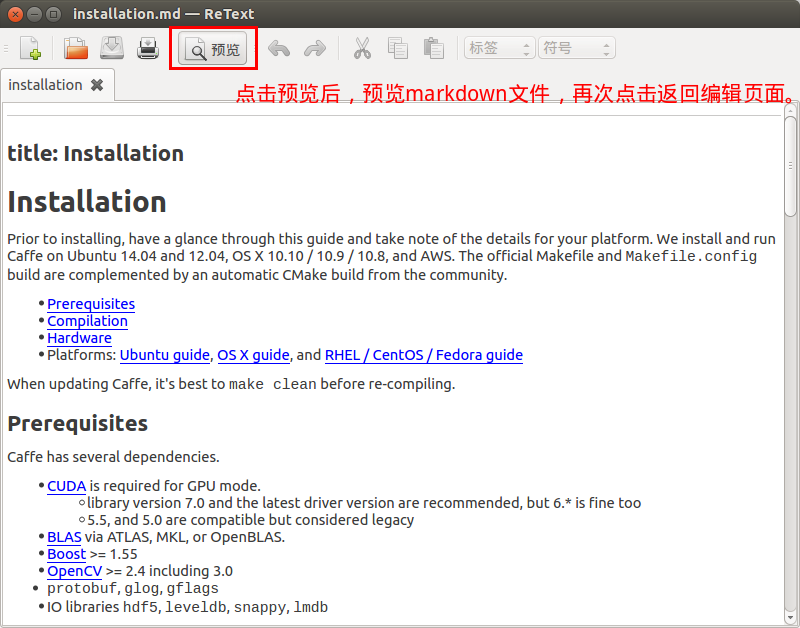Minimize the ReText window
The image size is (800, 628).
pos(34,14)
